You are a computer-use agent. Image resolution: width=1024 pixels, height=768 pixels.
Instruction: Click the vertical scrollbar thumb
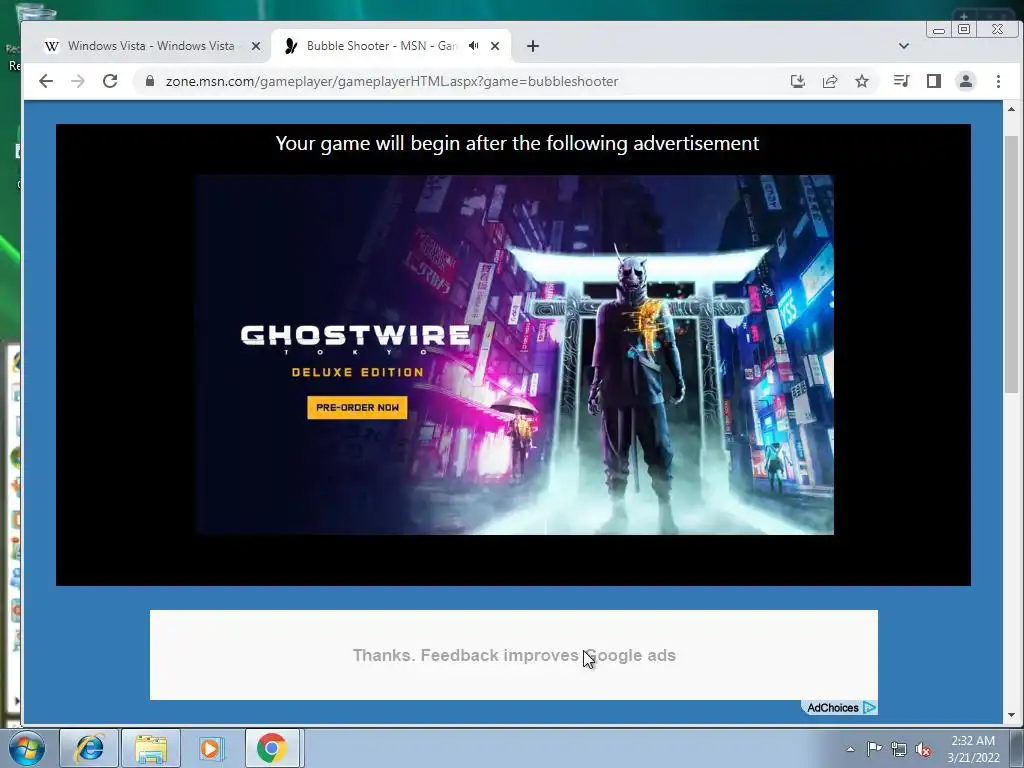pyautogui.click(x=1012, y=264)
